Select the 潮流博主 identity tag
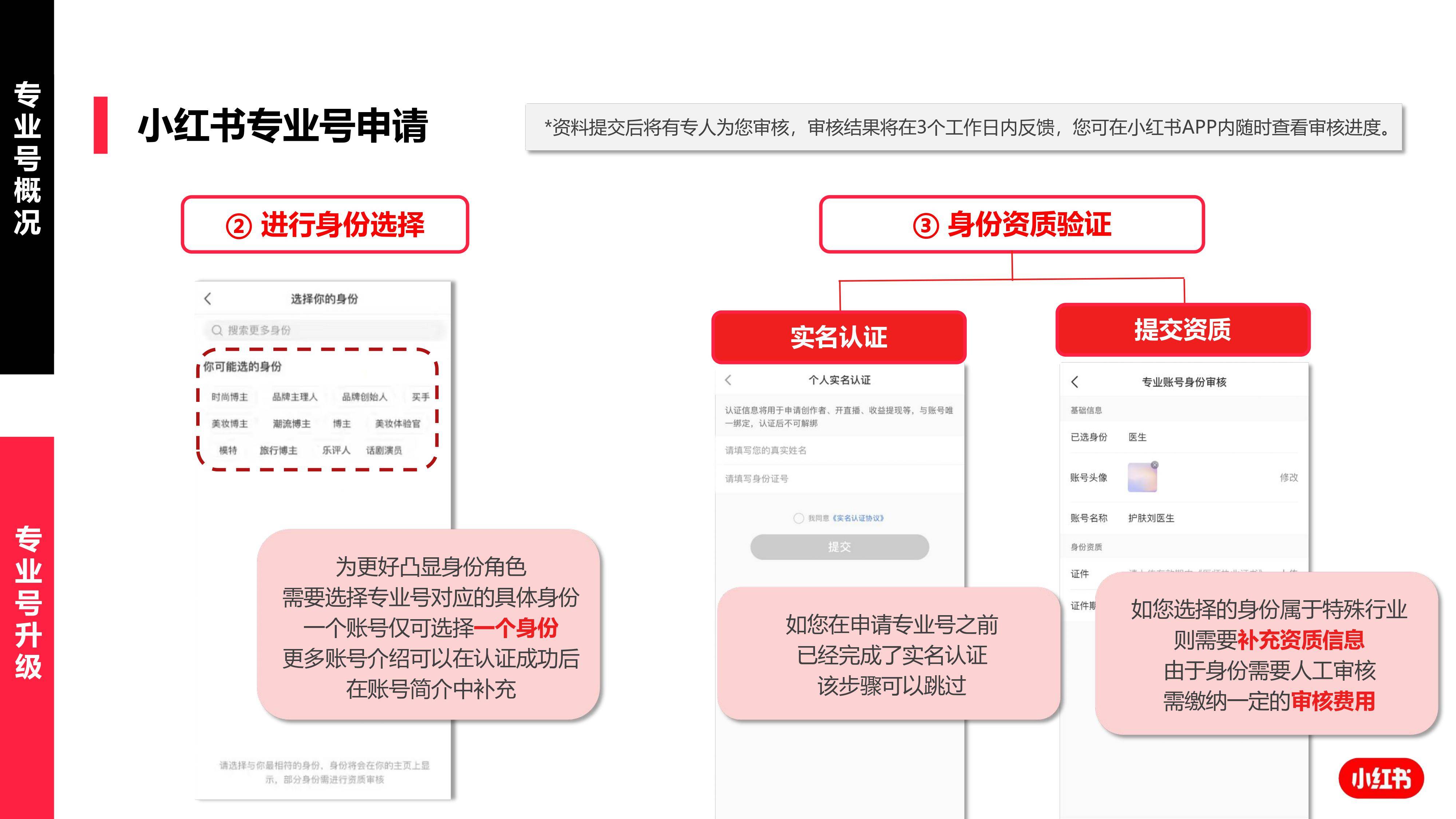 [x=292, y=423]
